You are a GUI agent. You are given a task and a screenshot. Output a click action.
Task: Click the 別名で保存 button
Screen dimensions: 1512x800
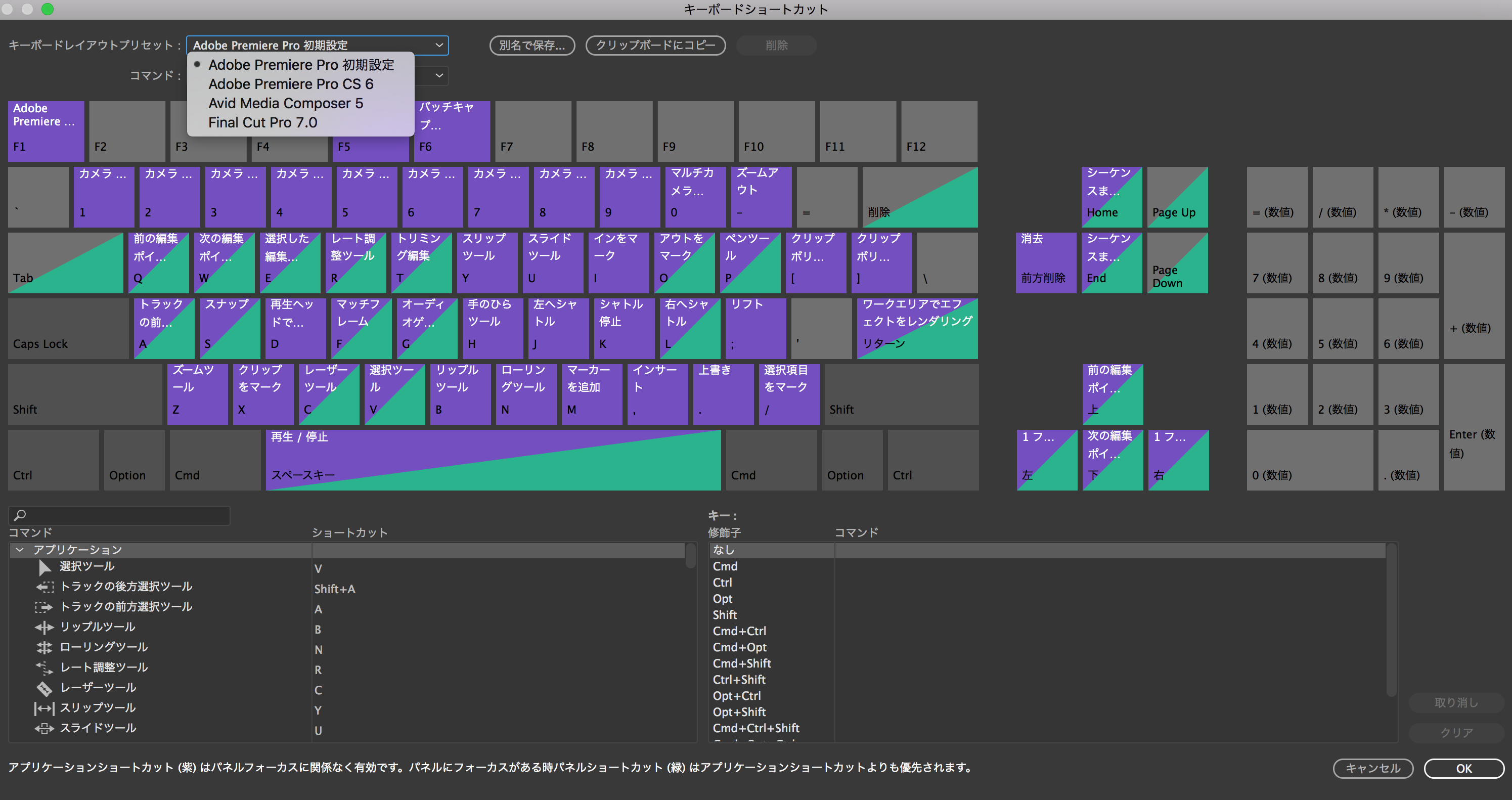[532, 45]
